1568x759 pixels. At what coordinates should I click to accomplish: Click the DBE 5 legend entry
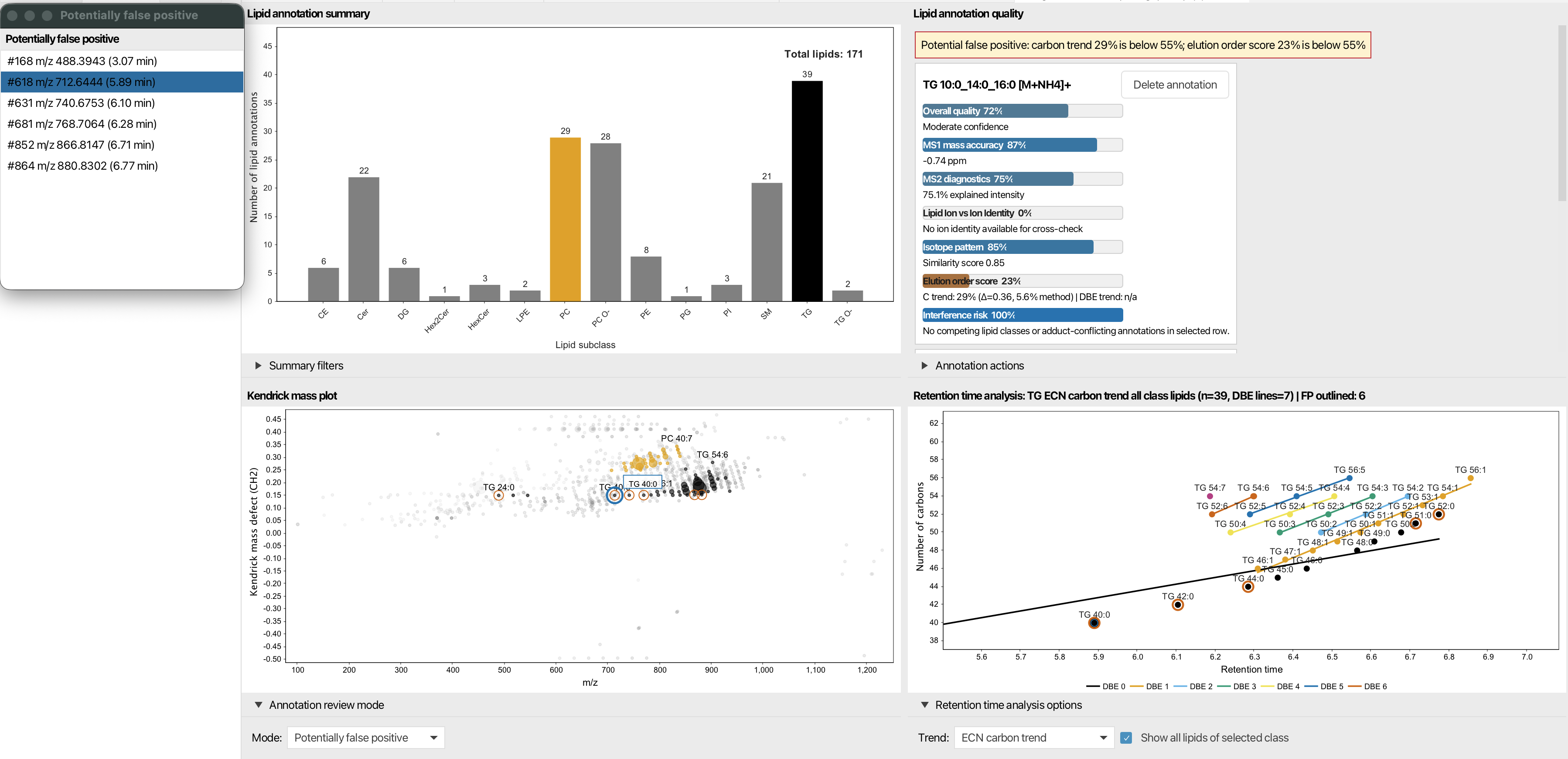click(1324, 687)
